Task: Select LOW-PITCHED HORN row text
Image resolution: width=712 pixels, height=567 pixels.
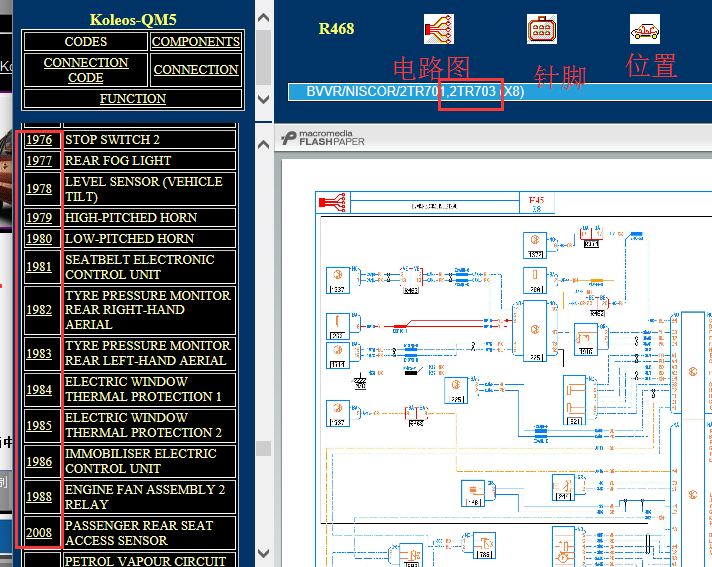Action: [129, 238]
